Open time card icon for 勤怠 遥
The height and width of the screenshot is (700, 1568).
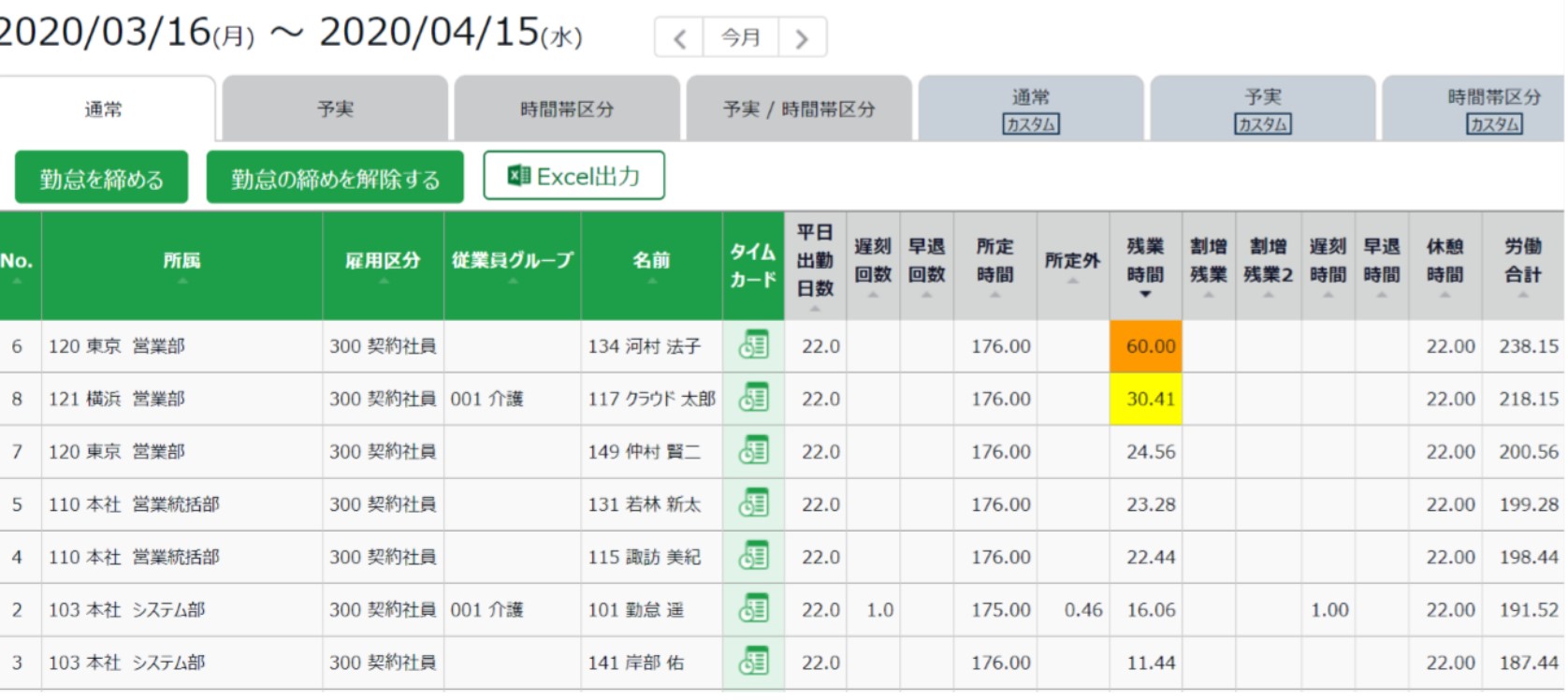click(753, 609)
